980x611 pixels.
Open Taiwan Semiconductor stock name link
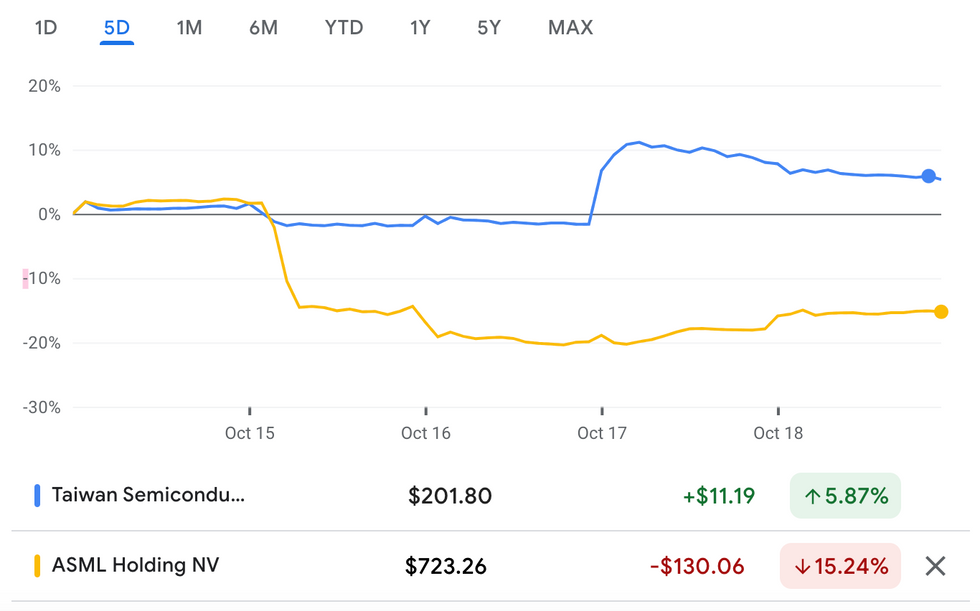click(148, 495)
